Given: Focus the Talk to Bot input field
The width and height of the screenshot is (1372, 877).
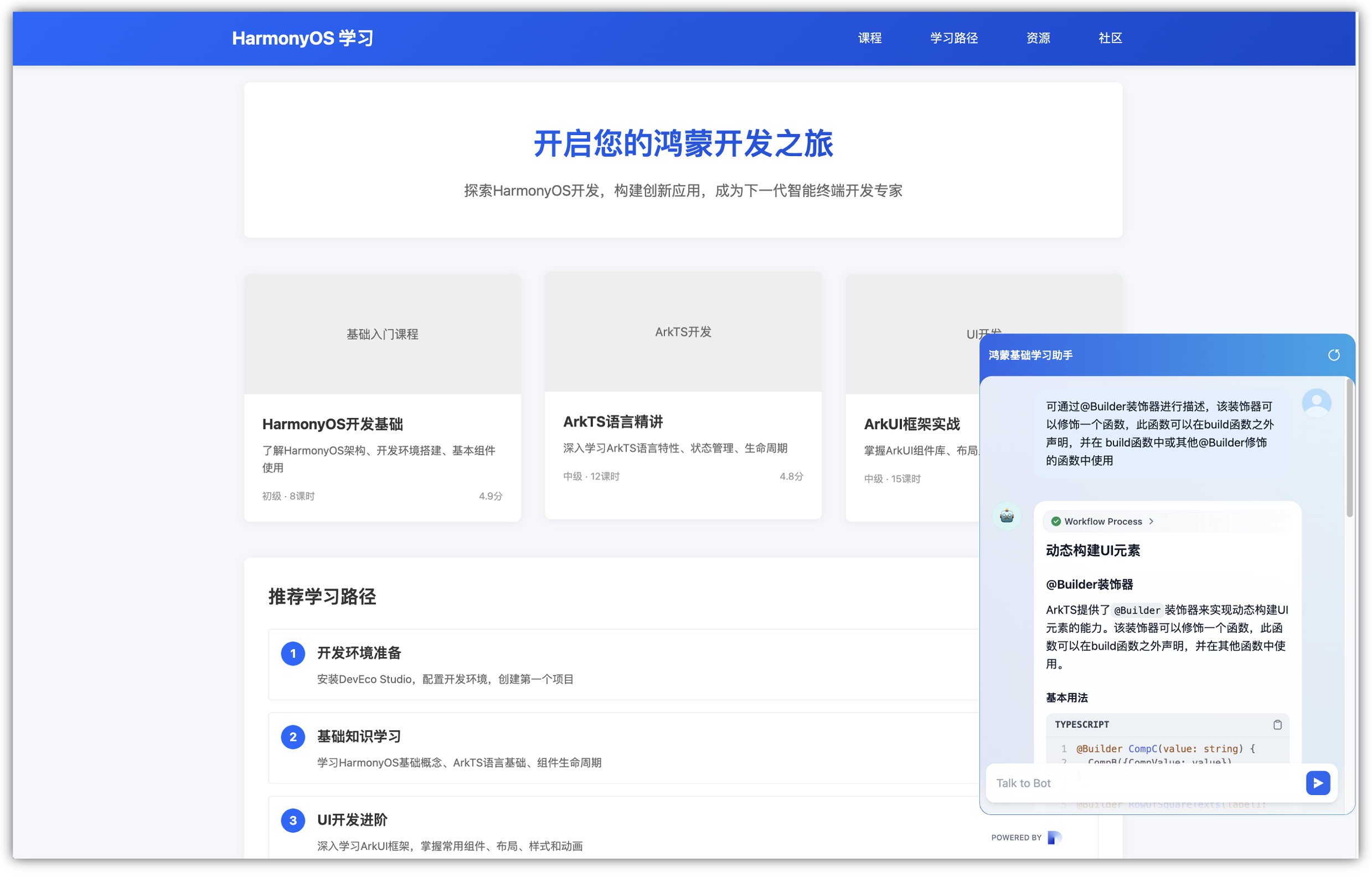Looking at the screenshot, I should pos(1145,783).
